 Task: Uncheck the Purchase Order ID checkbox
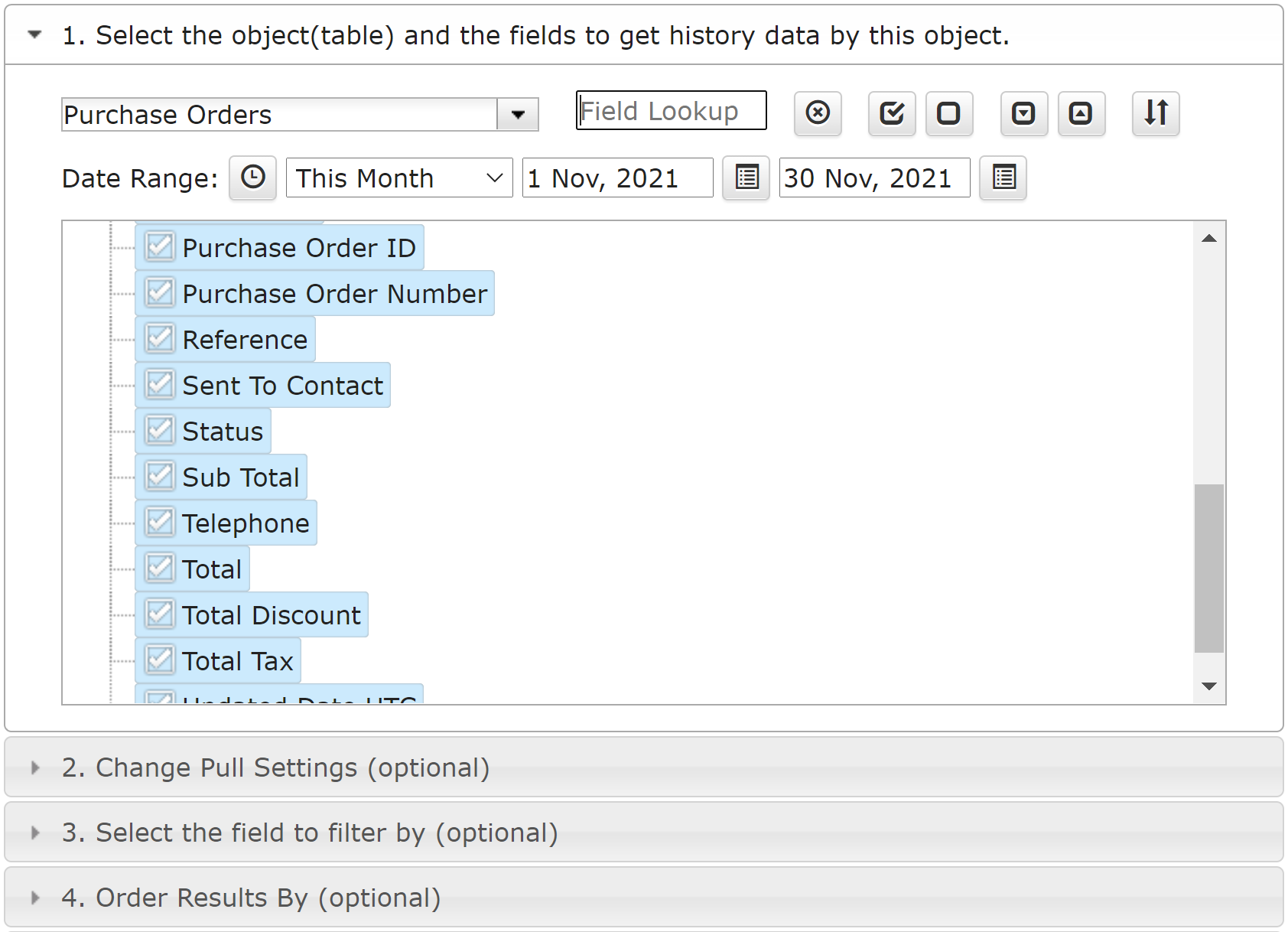160,247
